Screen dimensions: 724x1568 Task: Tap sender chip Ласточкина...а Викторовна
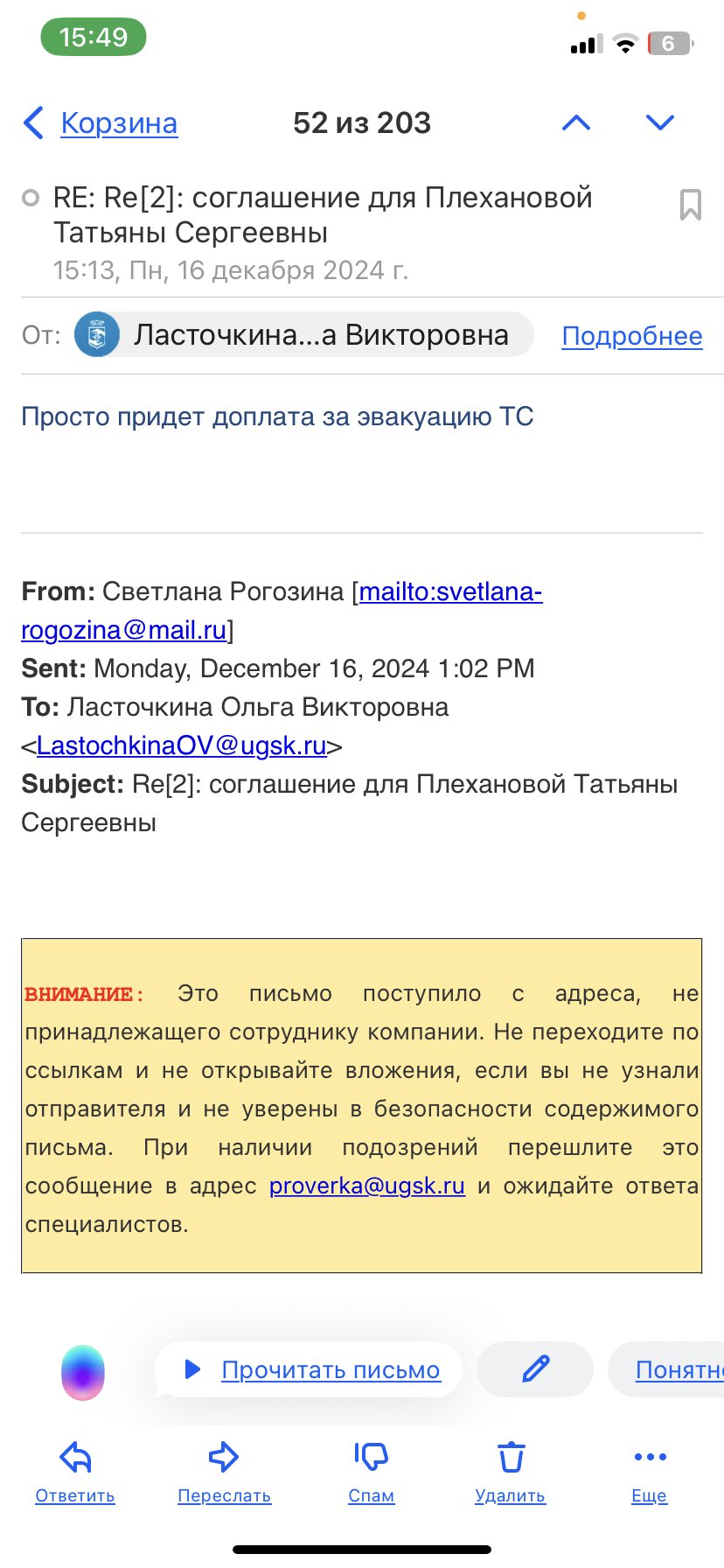click(x=303, y=335)
